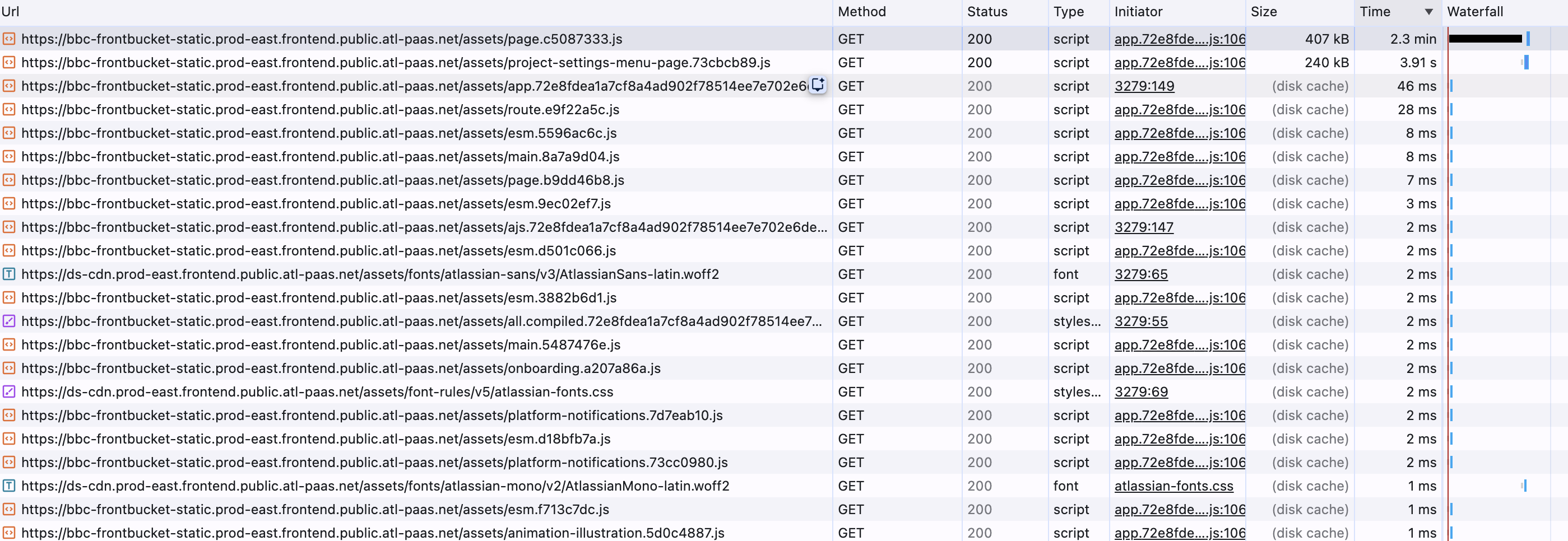The image size is (1568, 541).
Task: Click script icon of main.8a7a9d04.js row
Action: [x=8, y=156]
